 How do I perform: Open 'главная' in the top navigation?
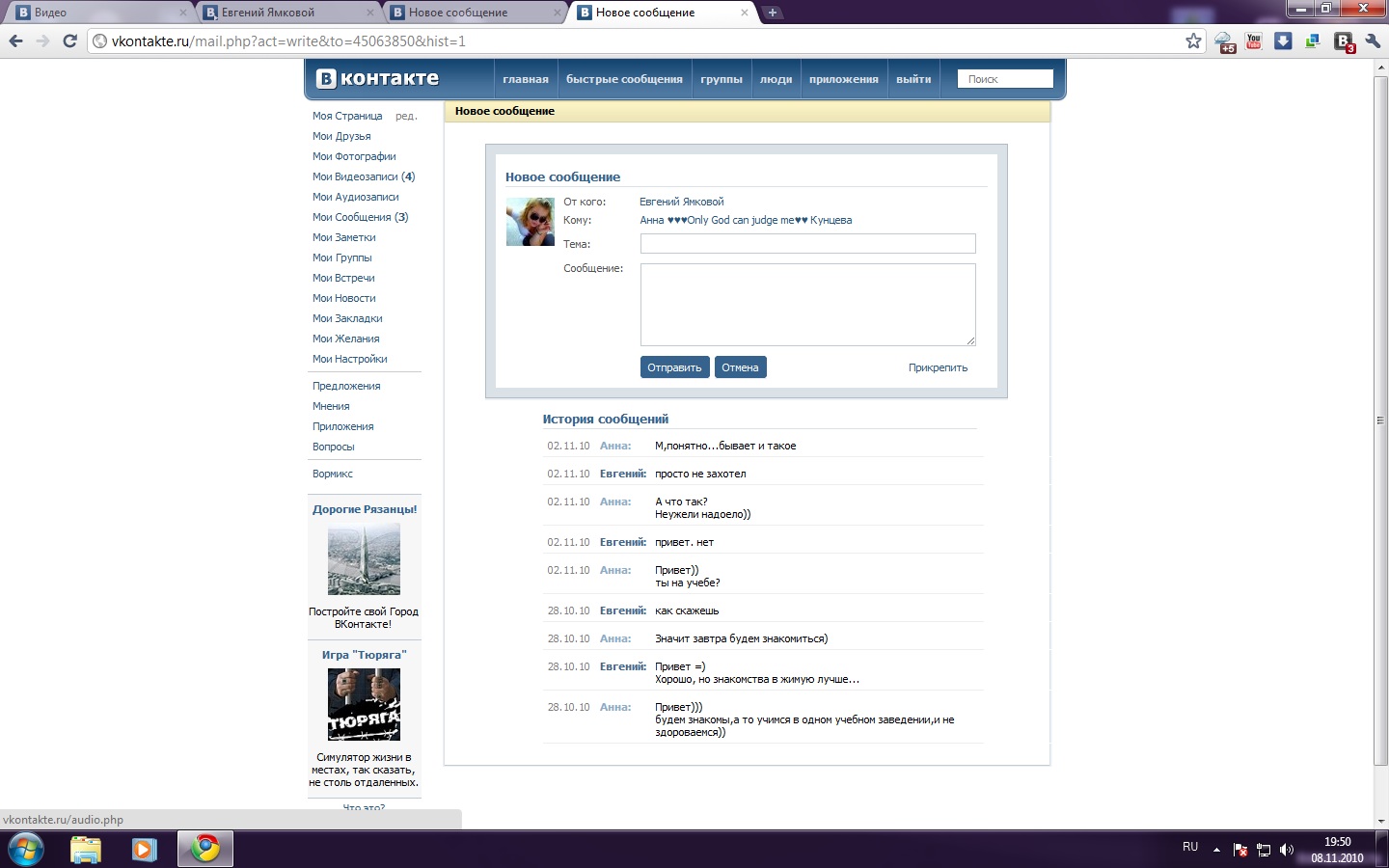(x=526, y=79)
